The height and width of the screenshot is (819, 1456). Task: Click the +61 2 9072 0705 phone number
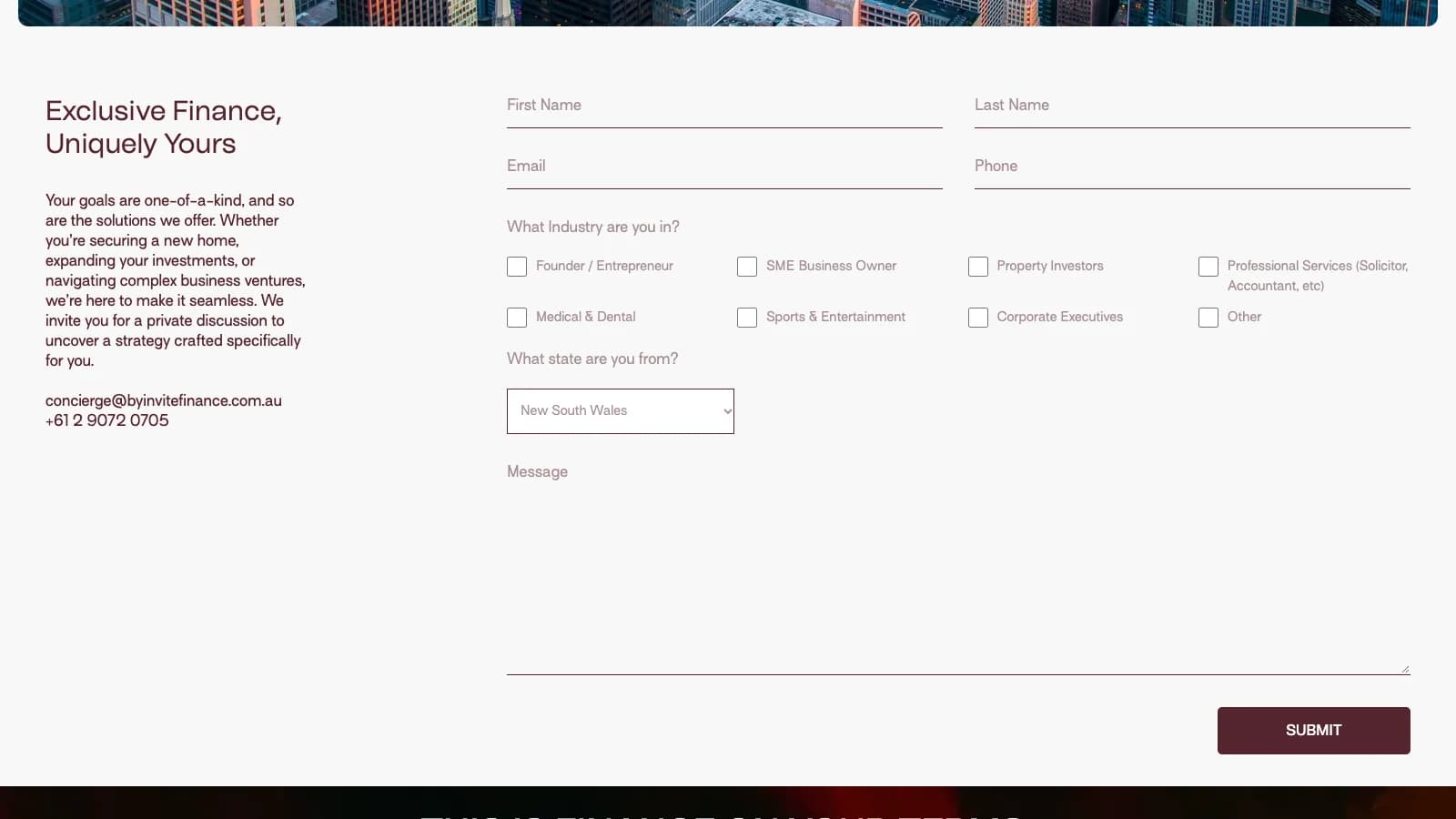pyautogui.click(x=107, y=420)
